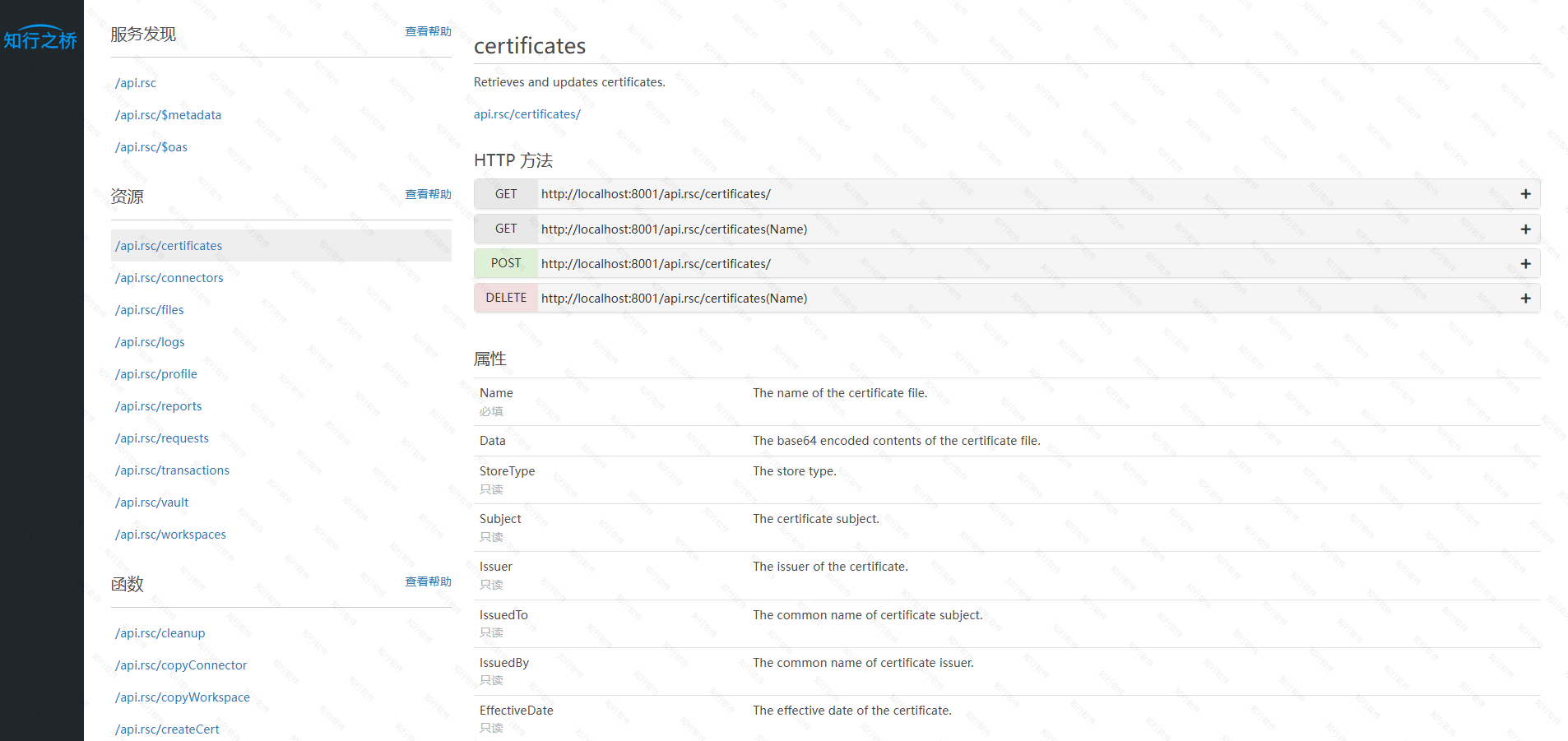
Task: Expand the POST certificates method
Action: click(1524, 264)
